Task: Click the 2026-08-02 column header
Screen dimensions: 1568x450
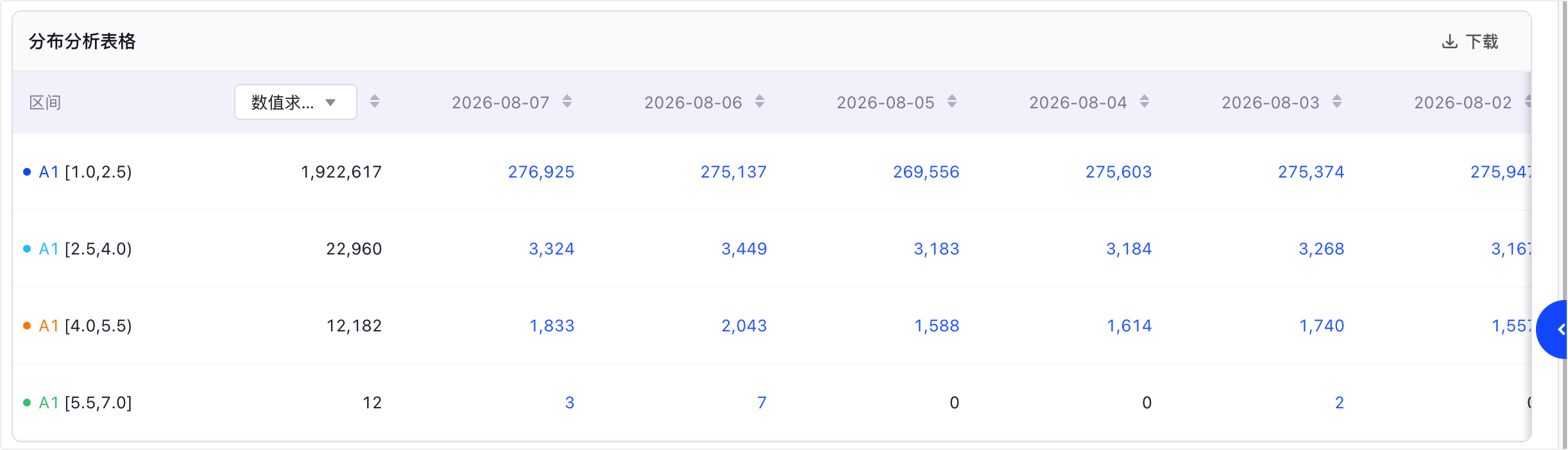Action: pyautogui.click(x=1463, y=103)
